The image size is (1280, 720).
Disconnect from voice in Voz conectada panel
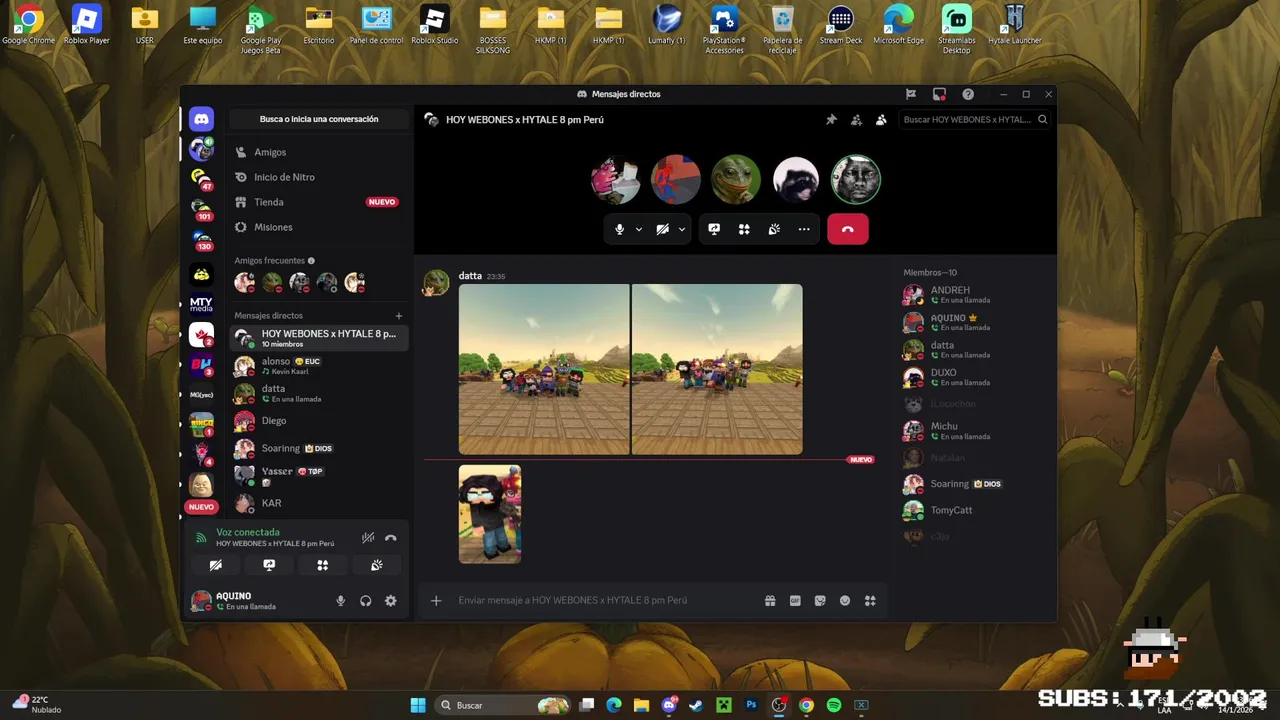click(391, 538)
